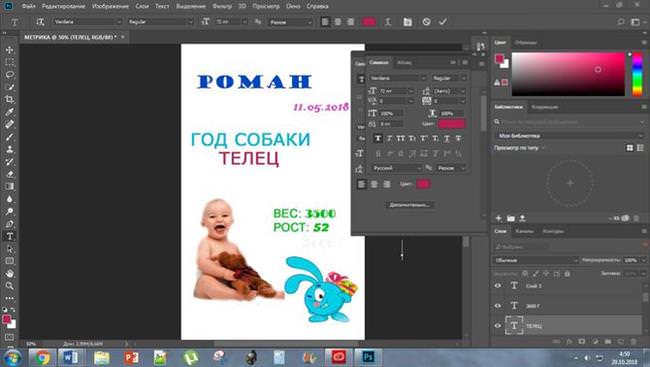Select the Crop tool
The width and height of the screenshot is (650, 367).
[10, 100]
